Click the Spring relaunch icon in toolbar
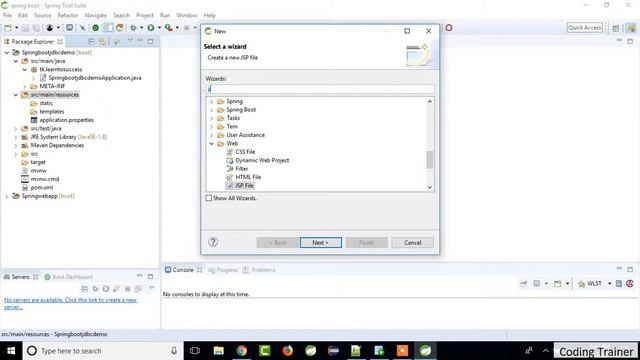This screenshot has width=640, height=360. [120, 28]
